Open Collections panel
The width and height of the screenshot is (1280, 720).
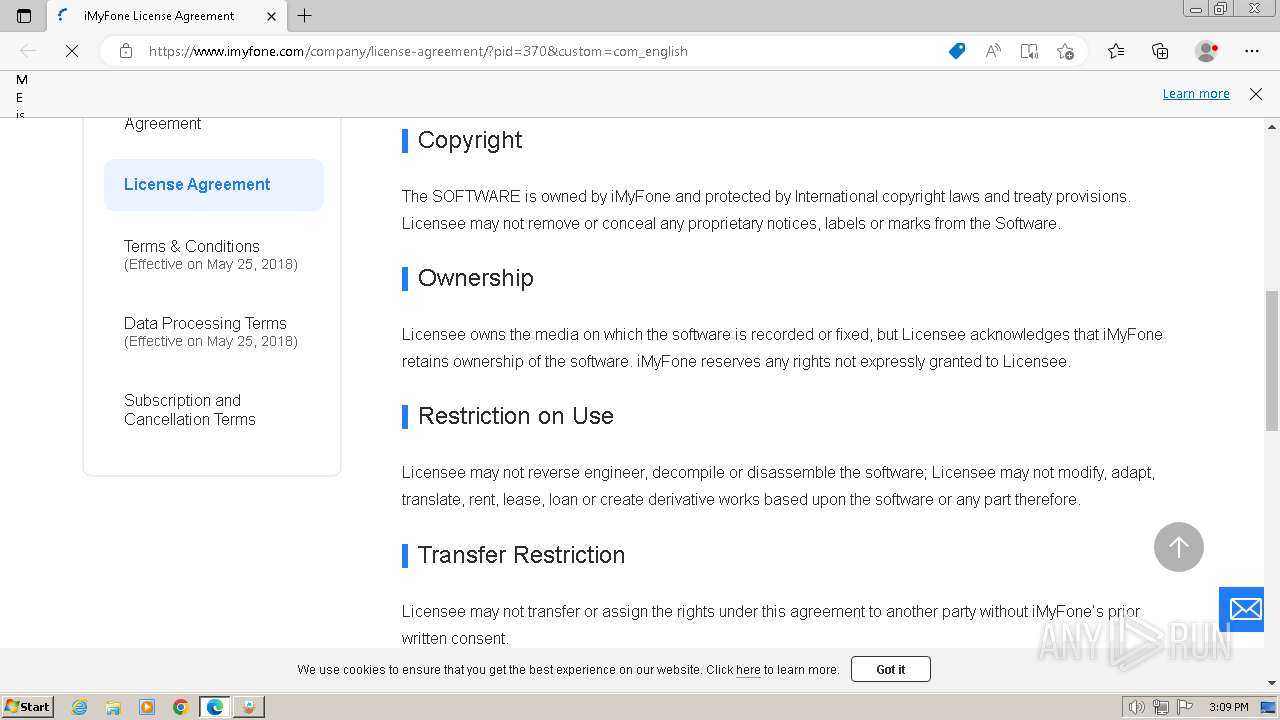click(x=1160, y=51)
